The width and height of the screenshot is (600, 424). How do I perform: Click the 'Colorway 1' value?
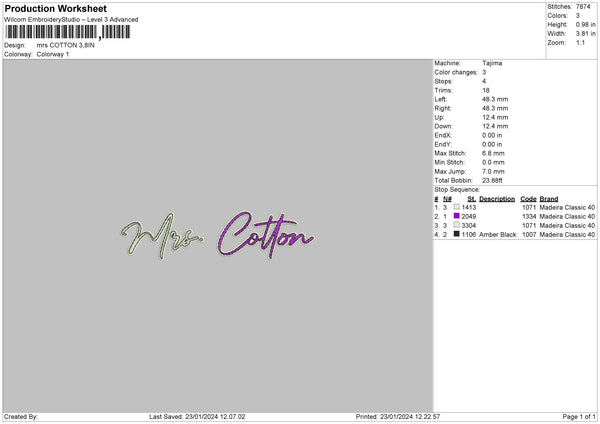coord(53,54)
